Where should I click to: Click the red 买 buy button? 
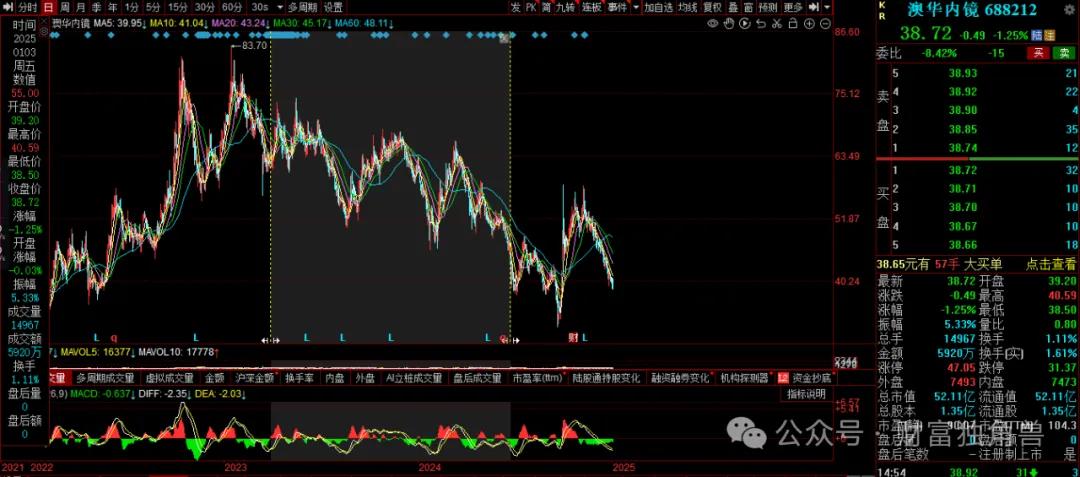(x=1036, y=53)
